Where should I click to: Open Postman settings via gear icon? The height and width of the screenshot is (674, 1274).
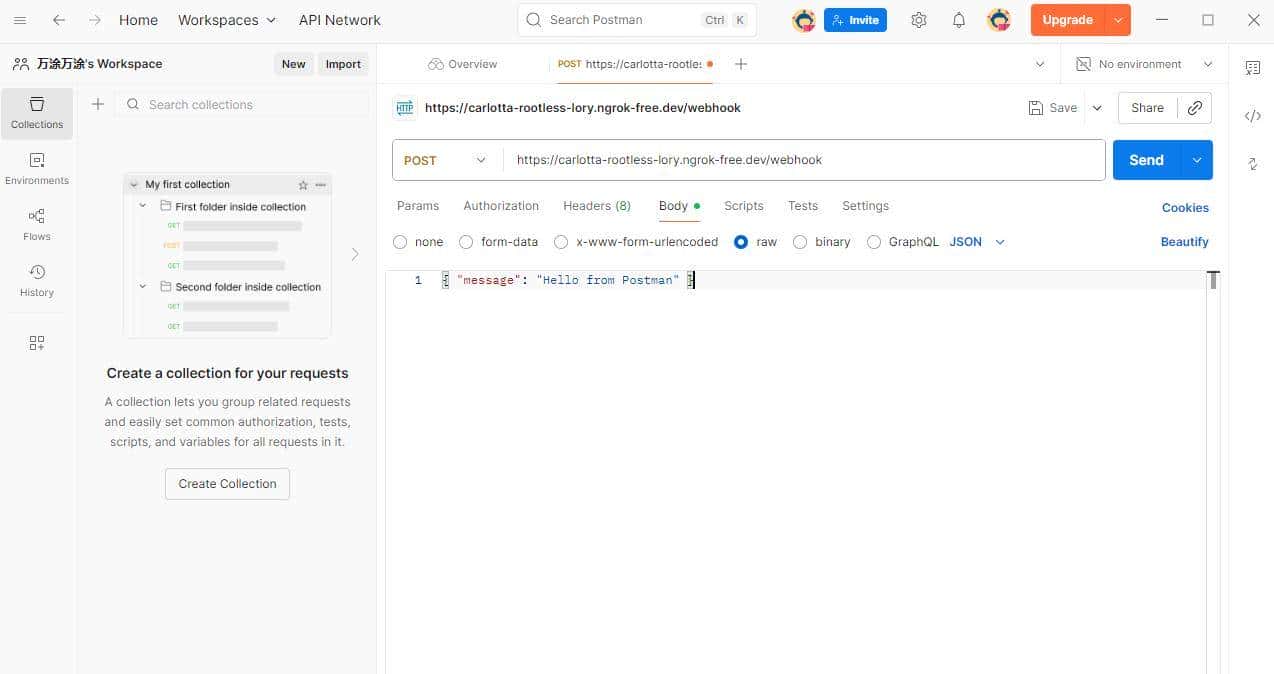click(919, 19)
